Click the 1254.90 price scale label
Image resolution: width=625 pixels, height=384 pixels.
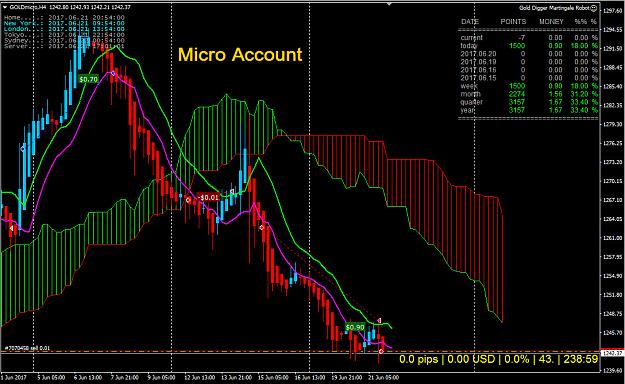pos(612,276)
